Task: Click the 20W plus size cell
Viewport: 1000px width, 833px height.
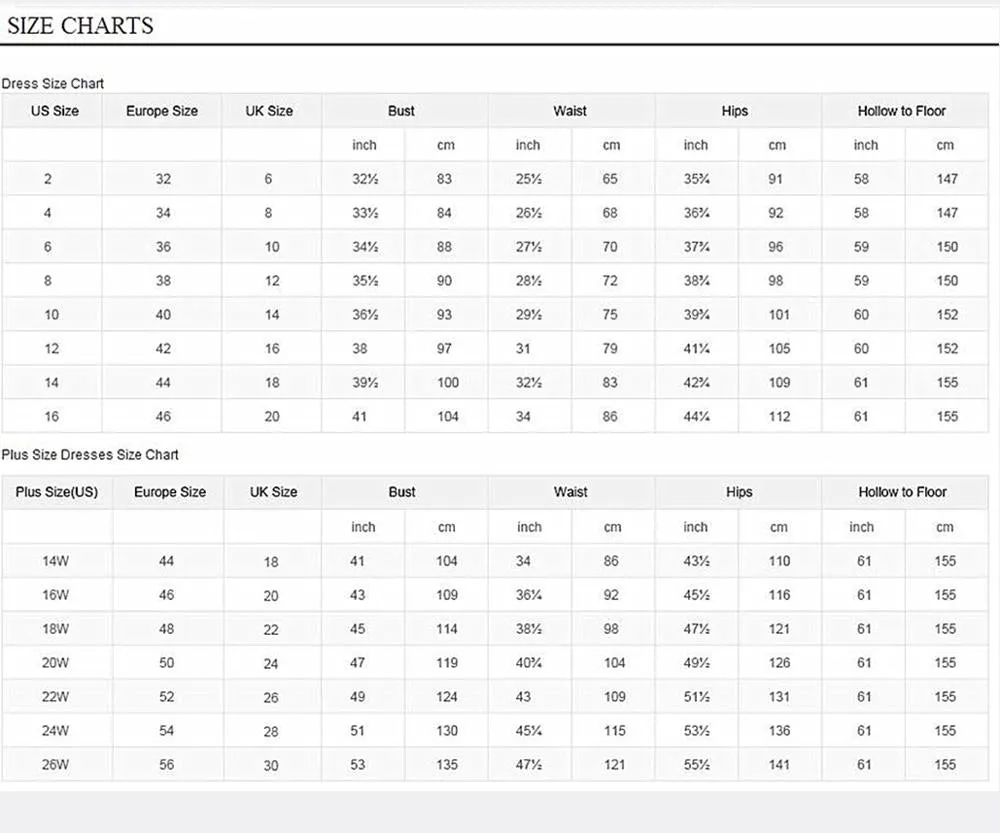Action: [55, 663]
